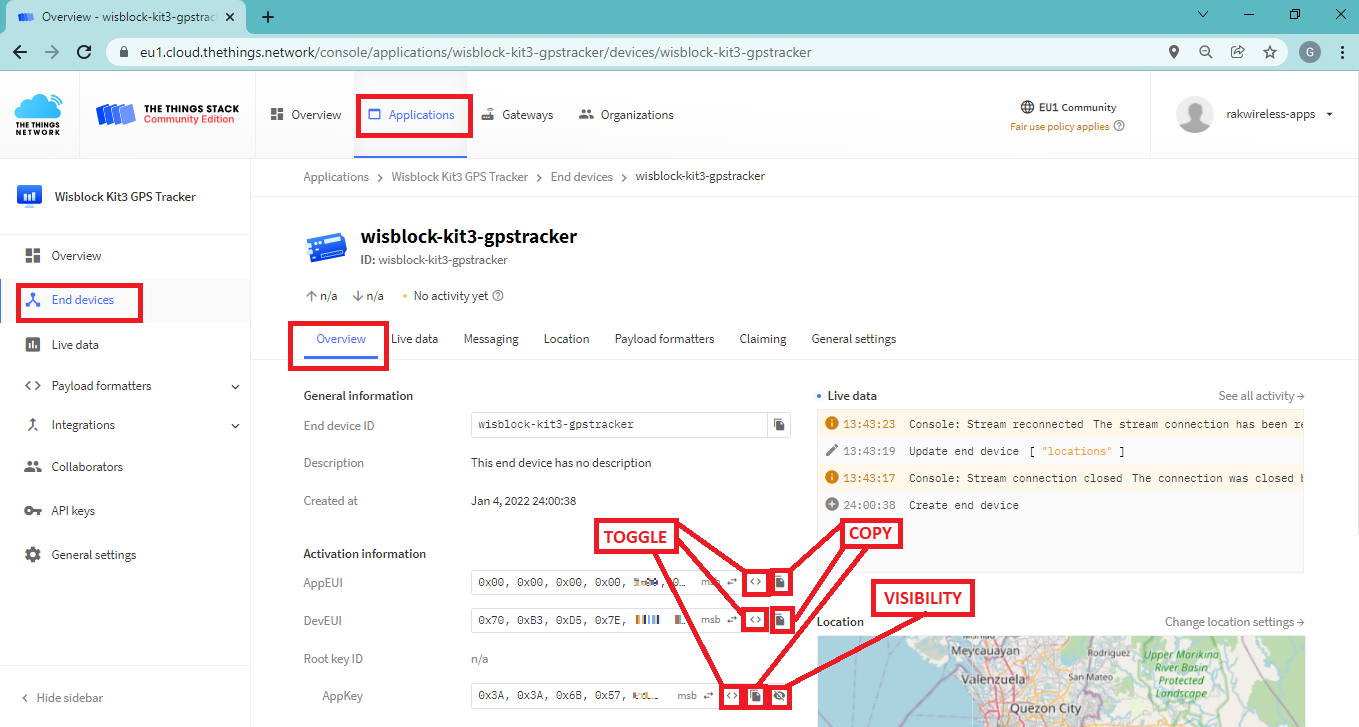Toggle AppEUI array formatting
1359x727 pixels.
[756, 582]
